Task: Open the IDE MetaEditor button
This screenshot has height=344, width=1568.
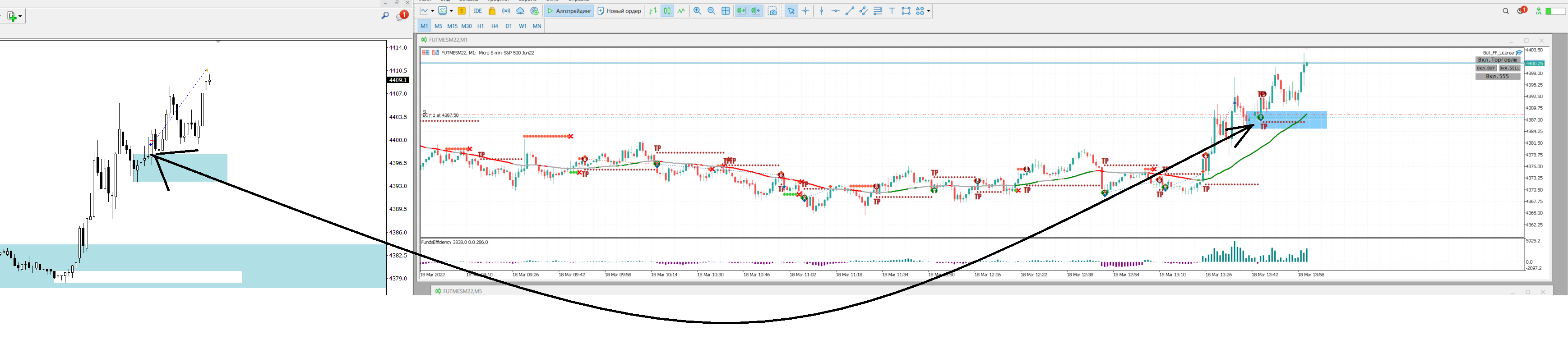Action: point(478,11)
